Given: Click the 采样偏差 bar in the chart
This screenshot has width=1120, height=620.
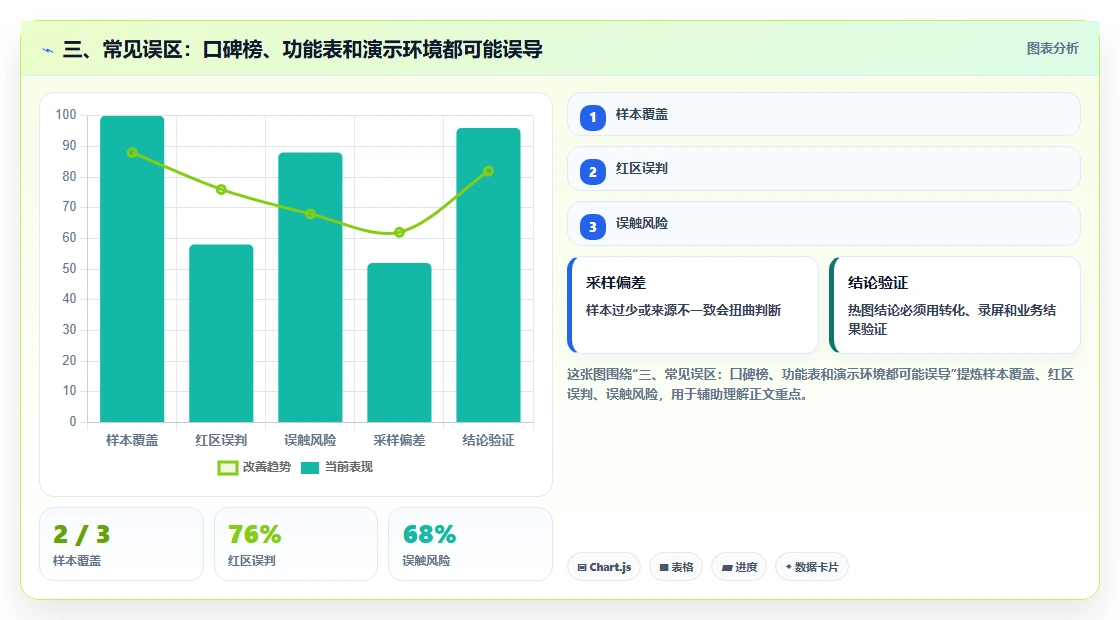Looking at the screenshot, I should 399,342.
